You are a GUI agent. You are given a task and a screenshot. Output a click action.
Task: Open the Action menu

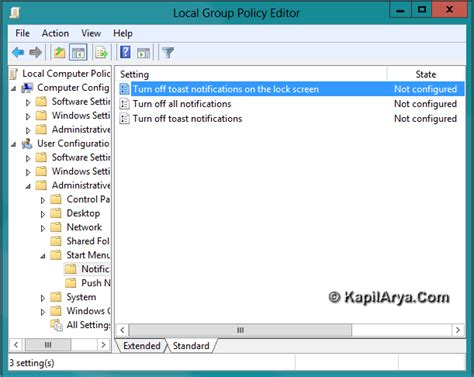coord(55,33)
